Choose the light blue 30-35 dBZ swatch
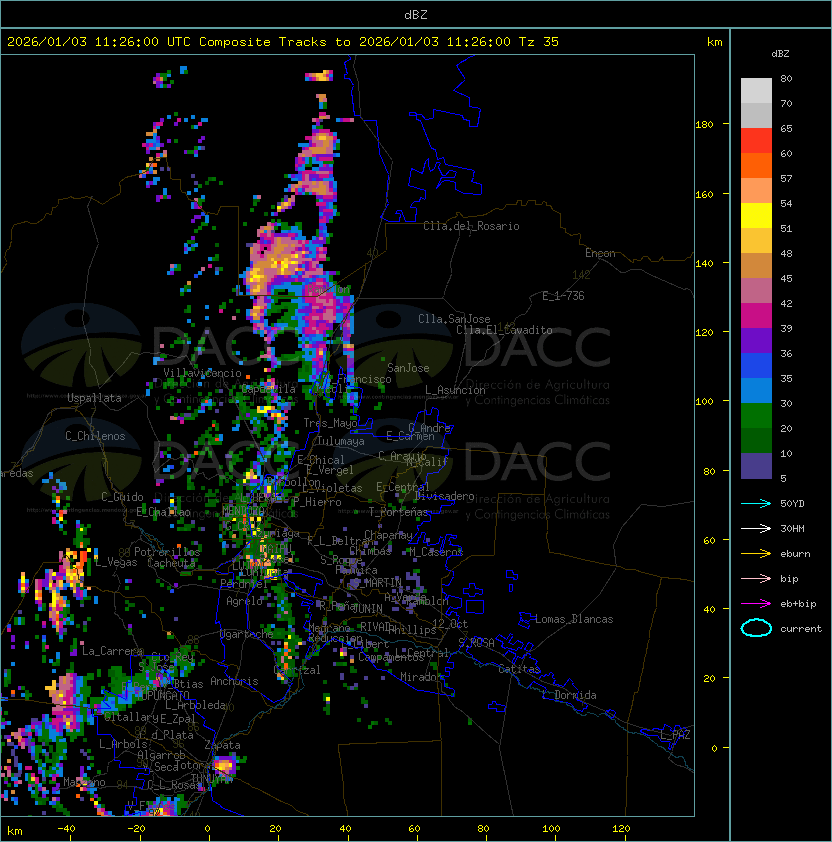 coord(756,390)
